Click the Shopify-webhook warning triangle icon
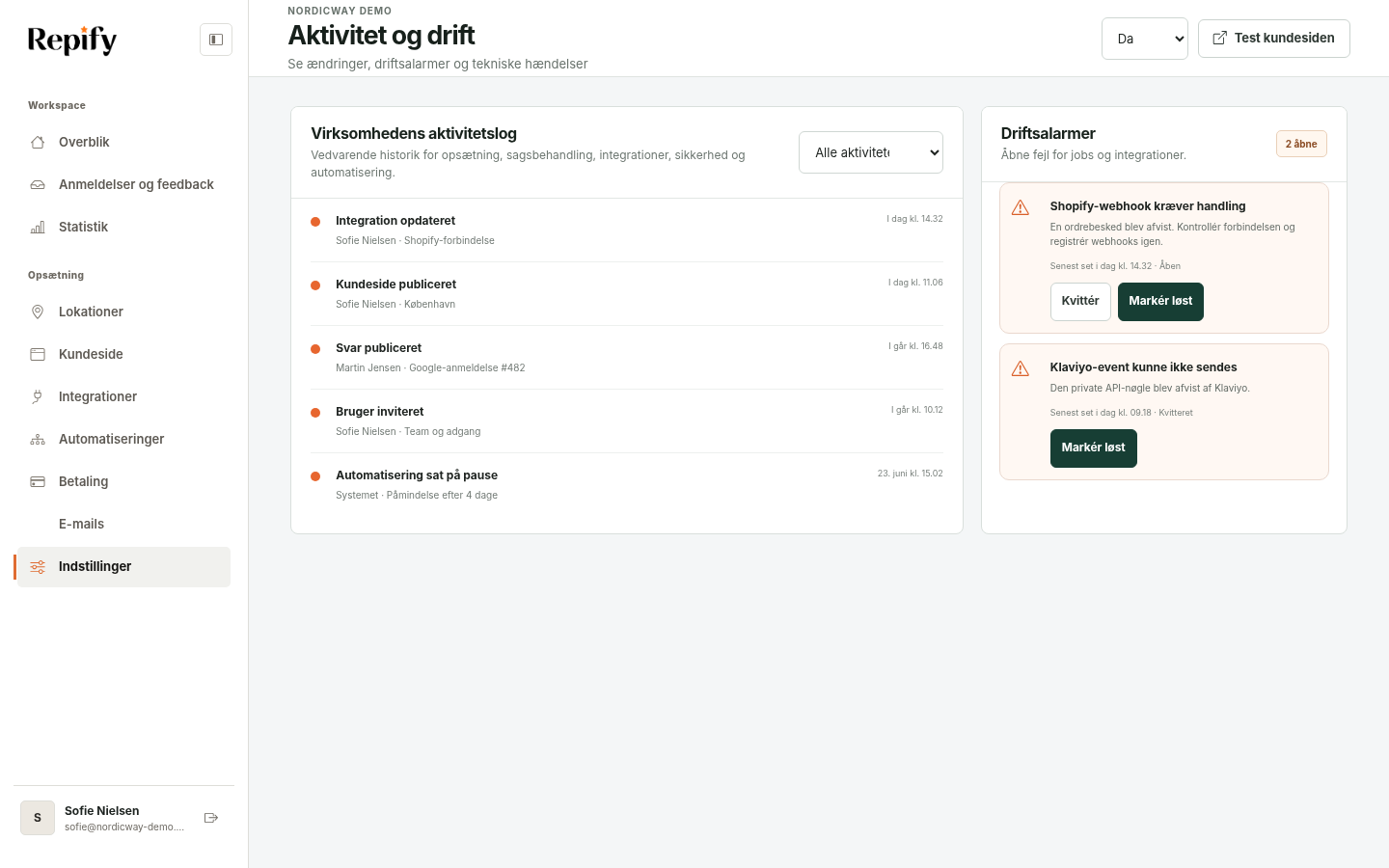Viewport: 1389px width, 868px height. pyautogui.click(x=1021, y=208)
